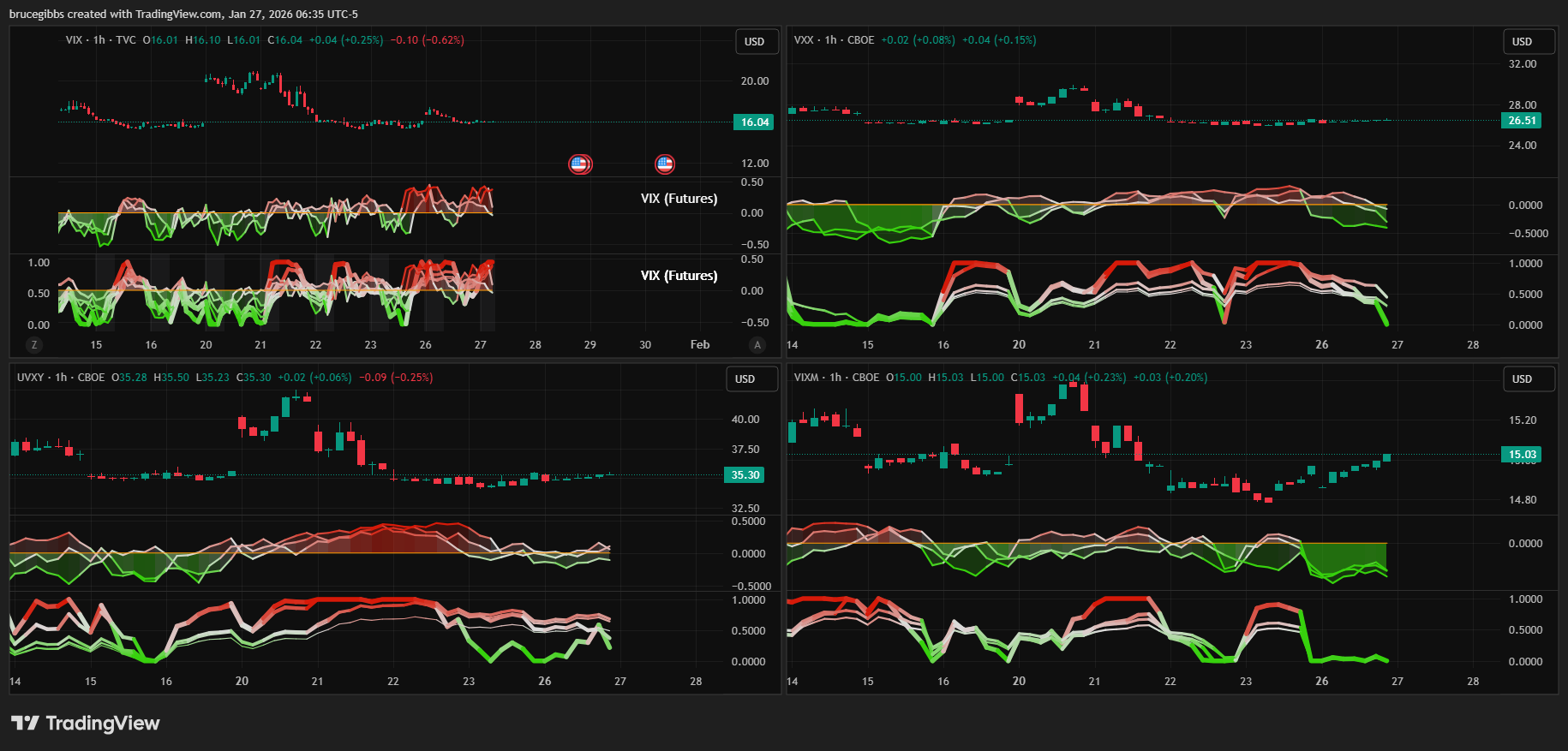Open the US economic event marker near 29
1568x751 pixels.
tap(580, 164)
